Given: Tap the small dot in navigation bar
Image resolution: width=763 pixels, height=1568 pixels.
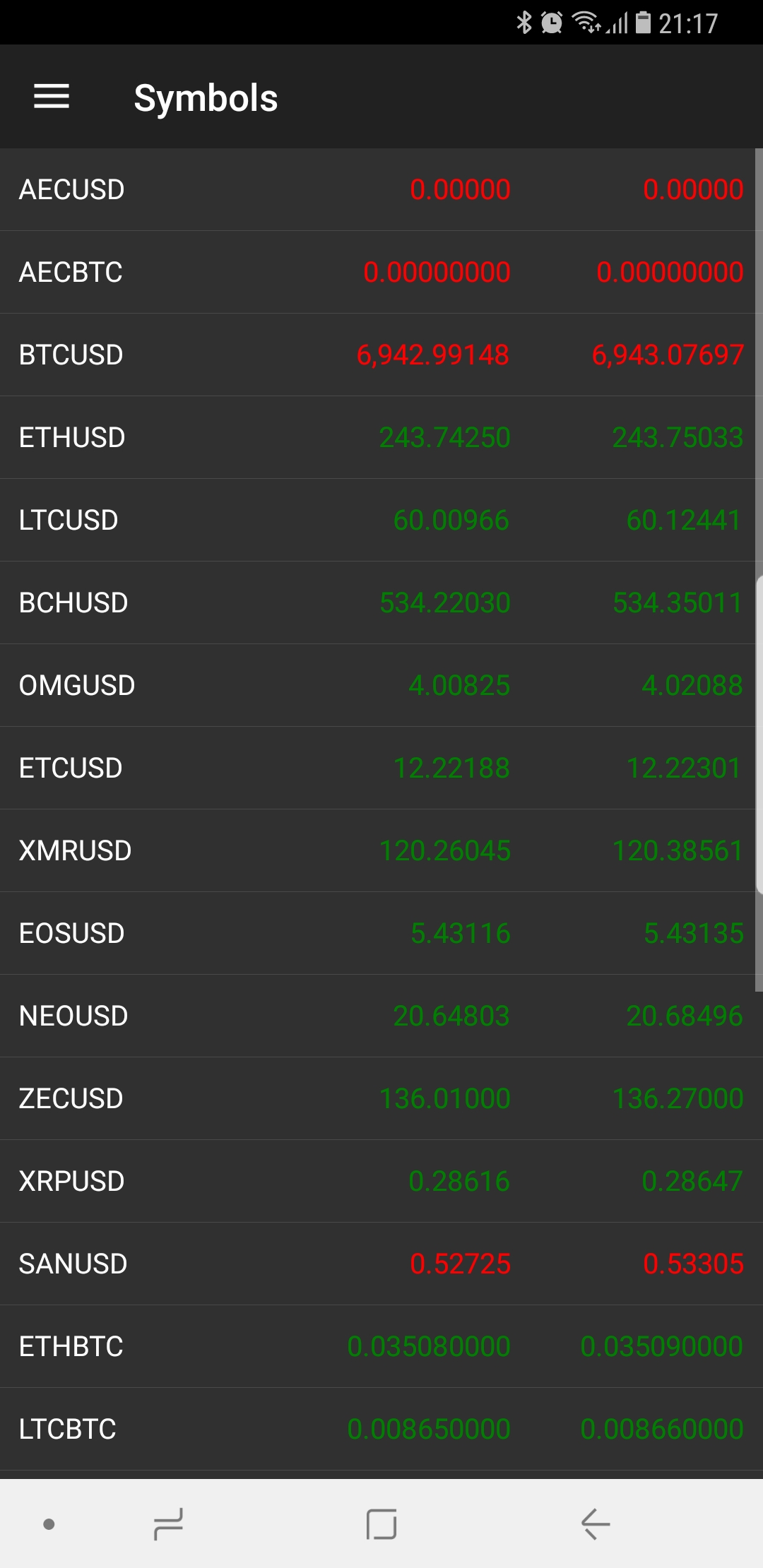Looking at the screenshot, I should 49,1524.
